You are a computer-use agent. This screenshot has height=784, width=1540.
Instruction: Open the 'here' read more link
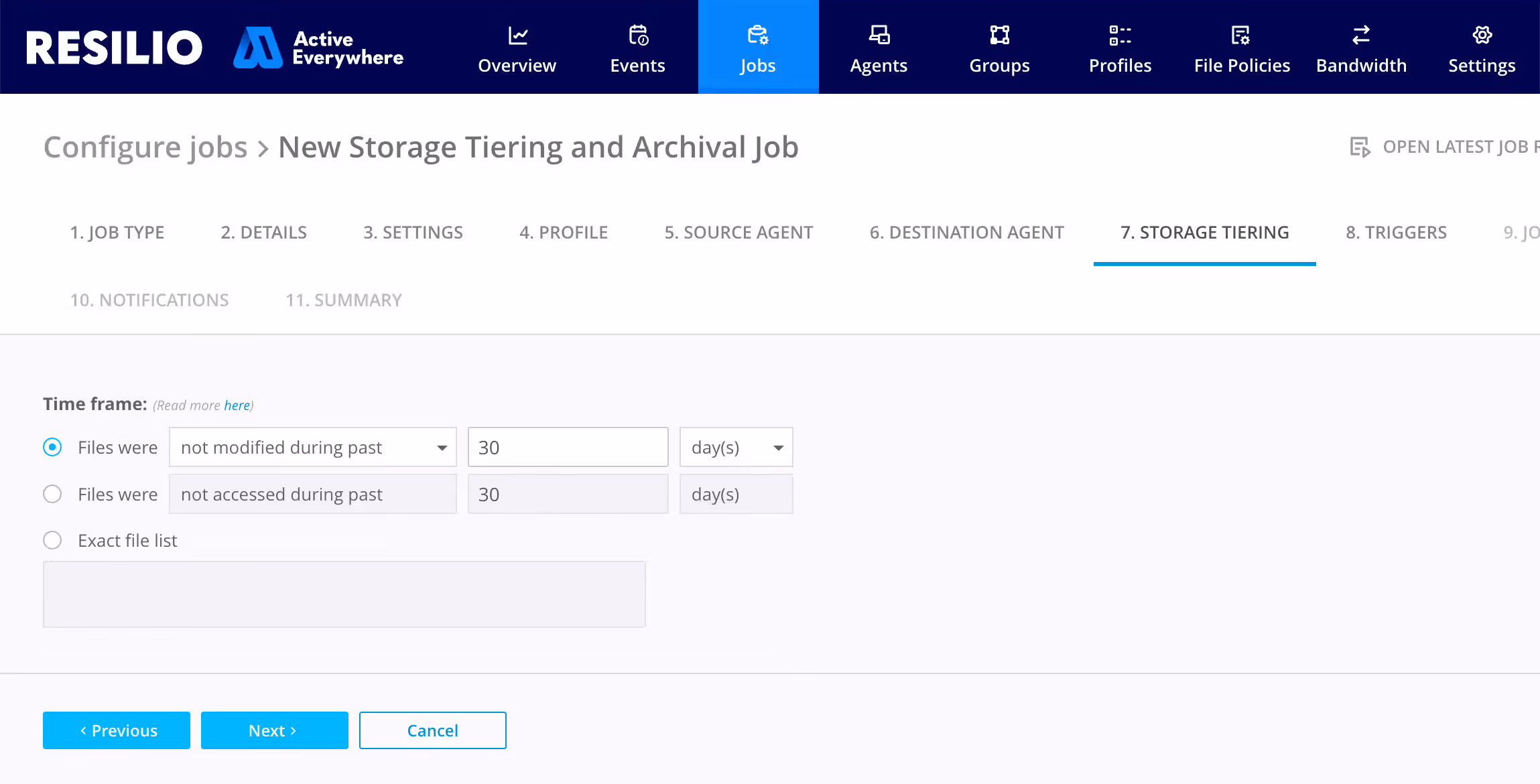(237, 405)
